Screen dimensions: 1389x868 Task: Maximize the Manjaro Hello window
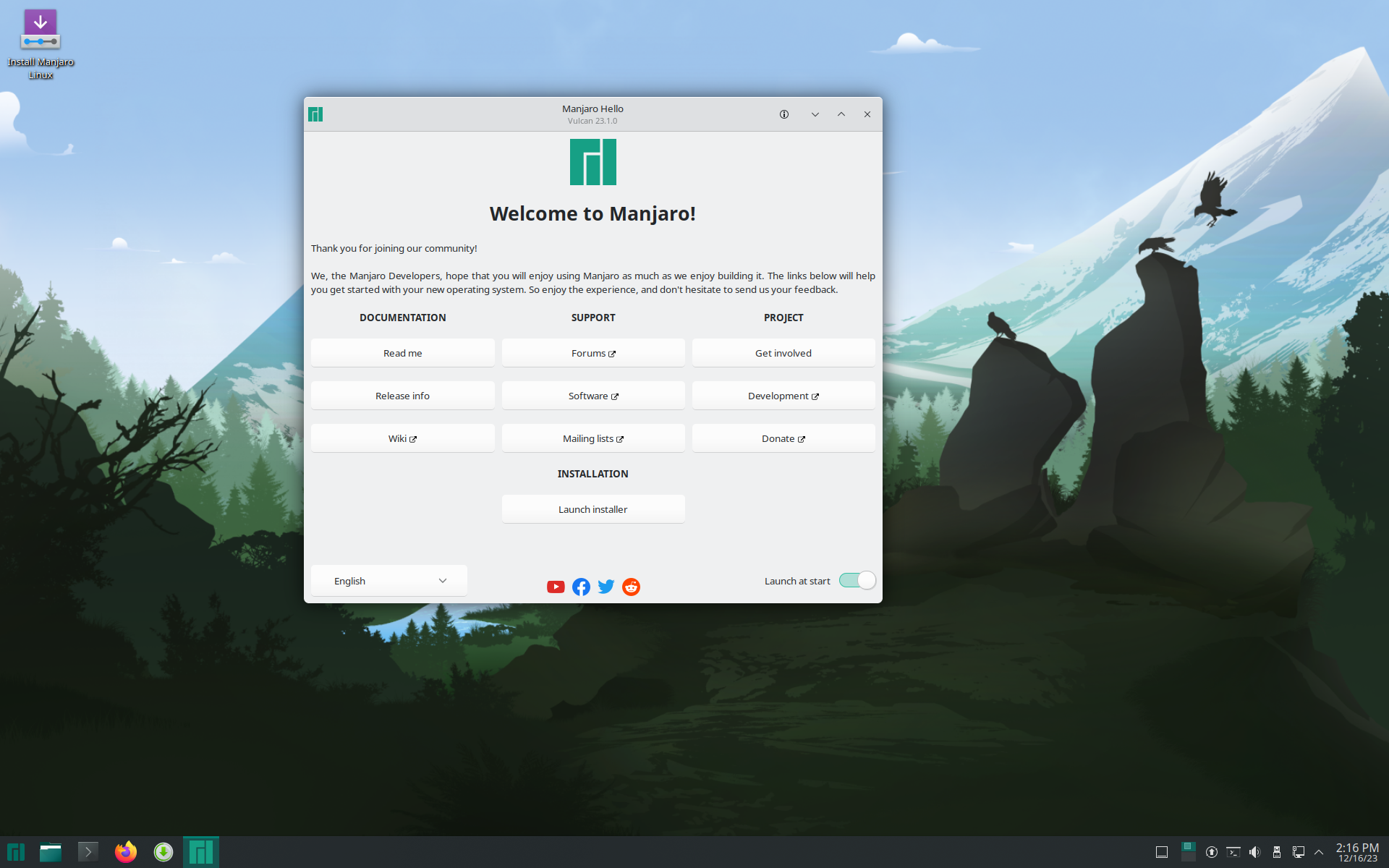tap(841, 114)
